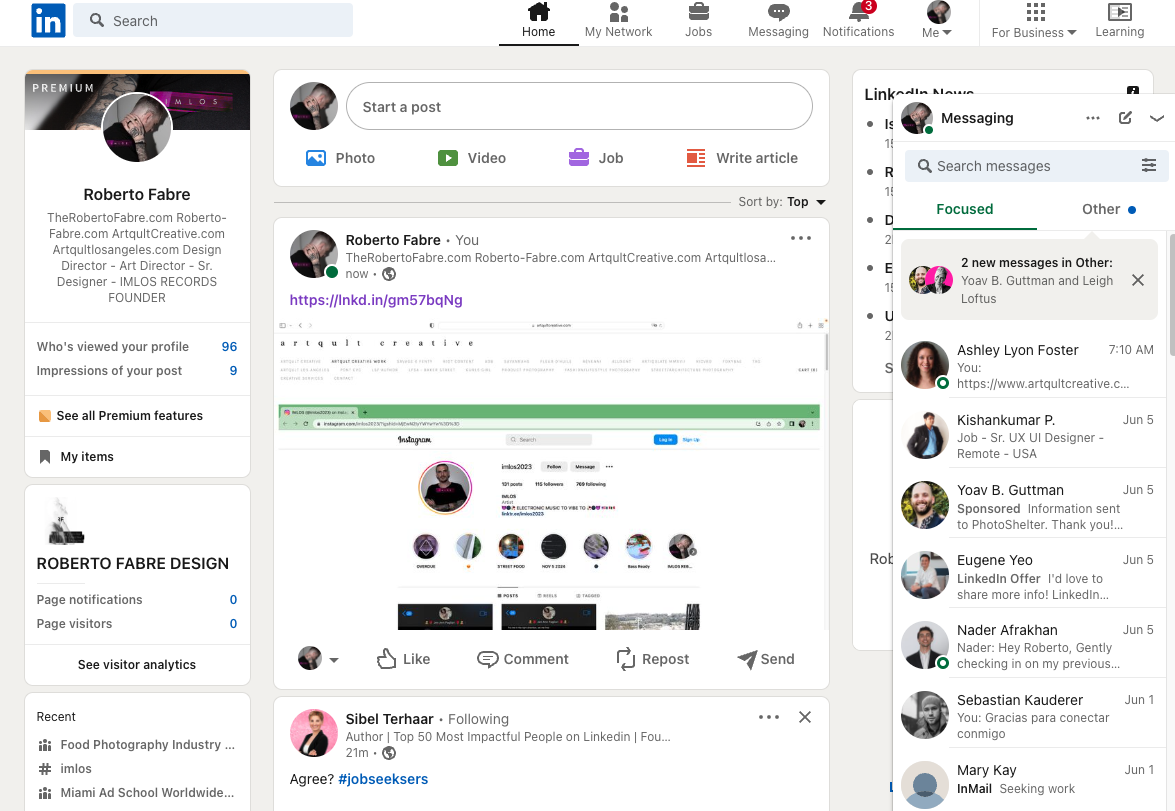Switch to Other messages tab
The height and width of the screenshot is (811, 1175).
click(1108, 209)
